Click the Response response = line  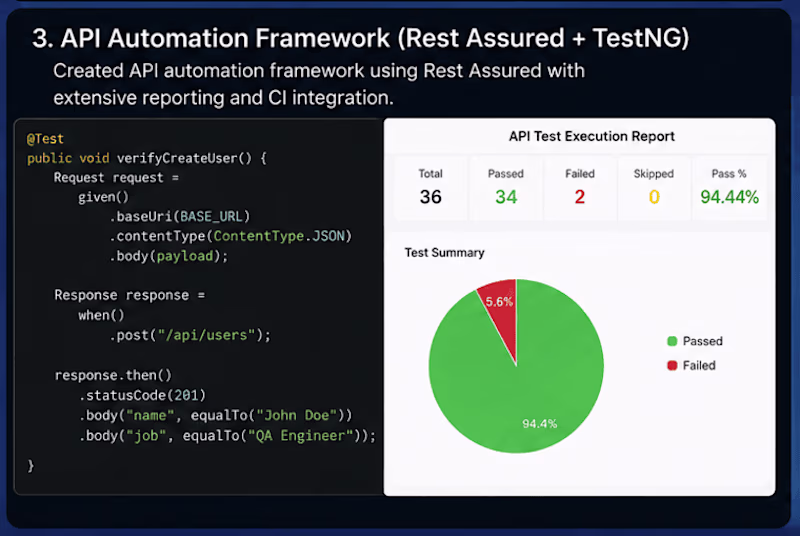pos(130,295)
